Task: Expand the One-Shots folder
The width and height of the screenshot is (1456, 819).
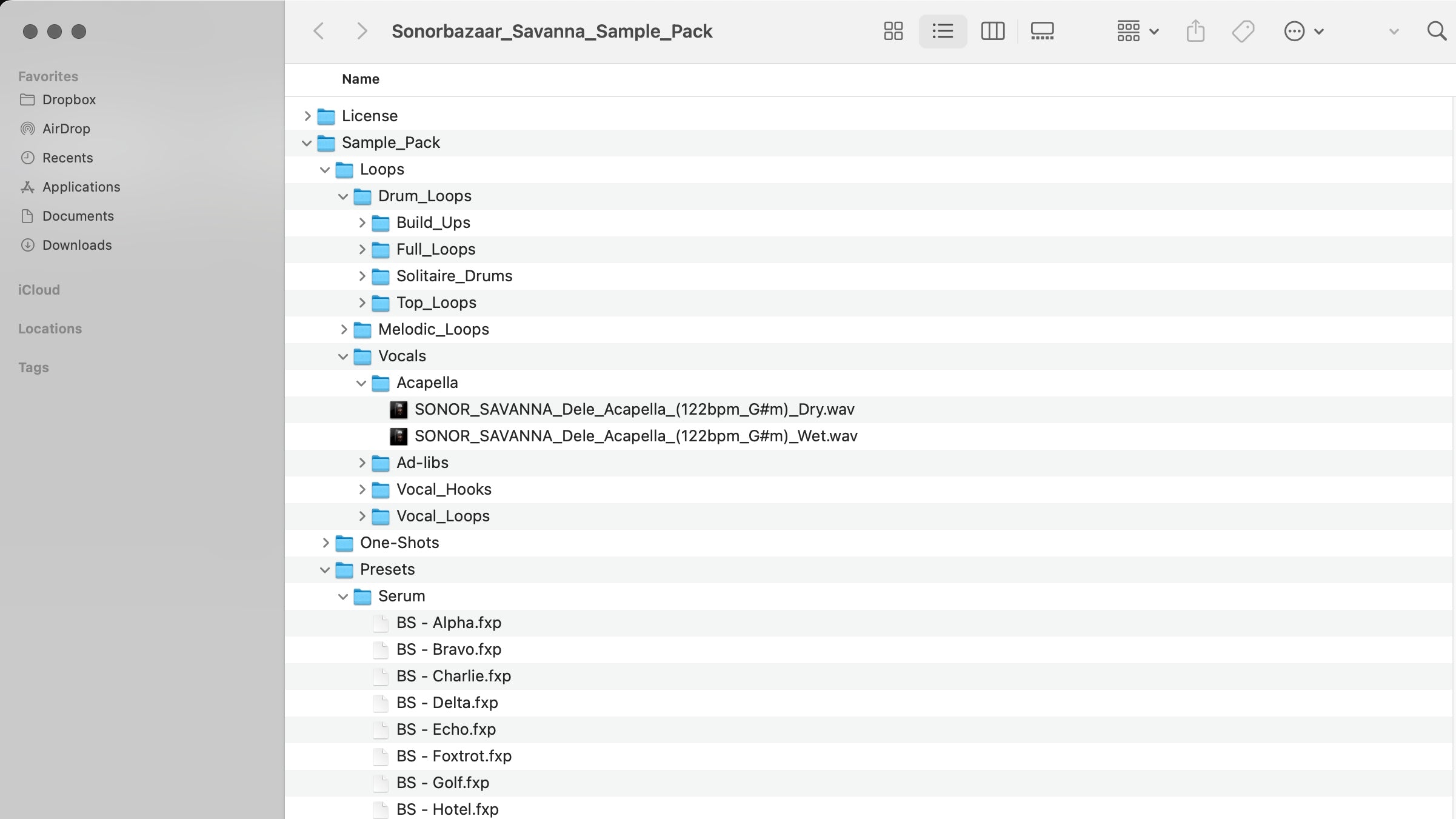Action: tap(326, 543)
